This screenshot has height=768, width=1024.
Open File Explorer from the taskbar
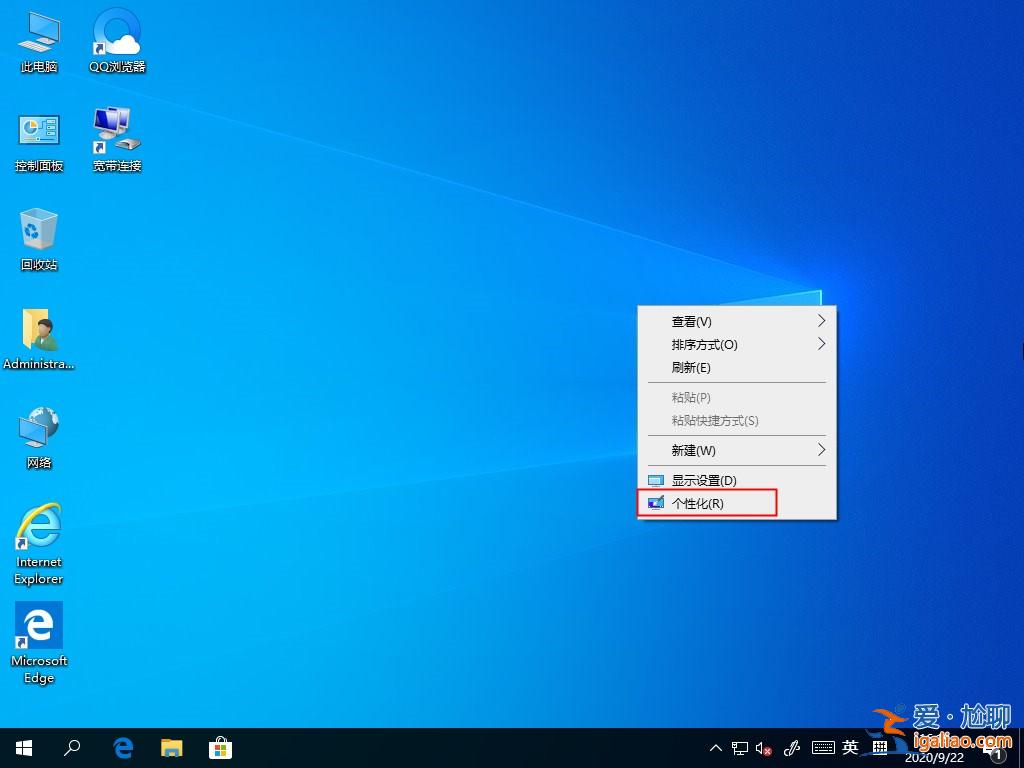(x=171, y=747)
